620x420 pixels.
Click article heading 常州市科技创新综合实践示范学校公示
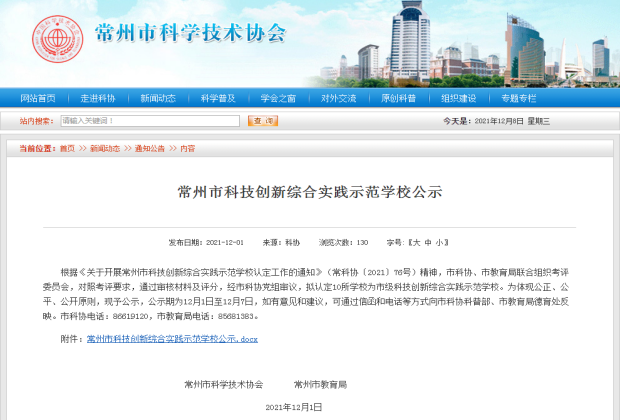pos(310,192)
